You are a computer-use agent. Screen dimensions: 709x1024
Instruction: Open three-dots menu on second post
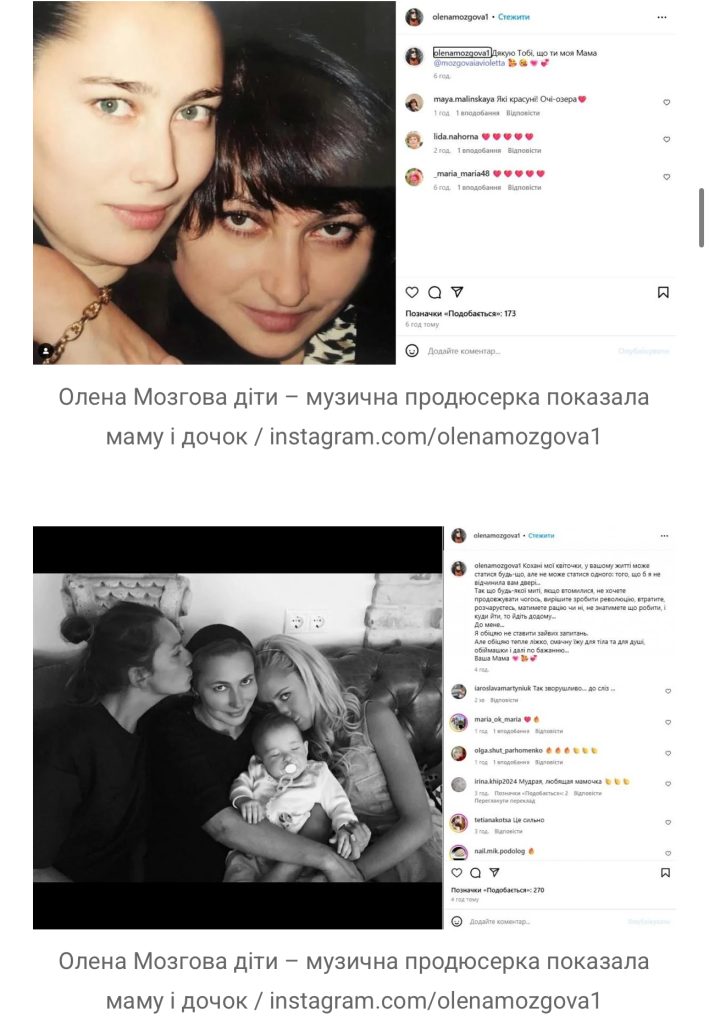[664, 536]
